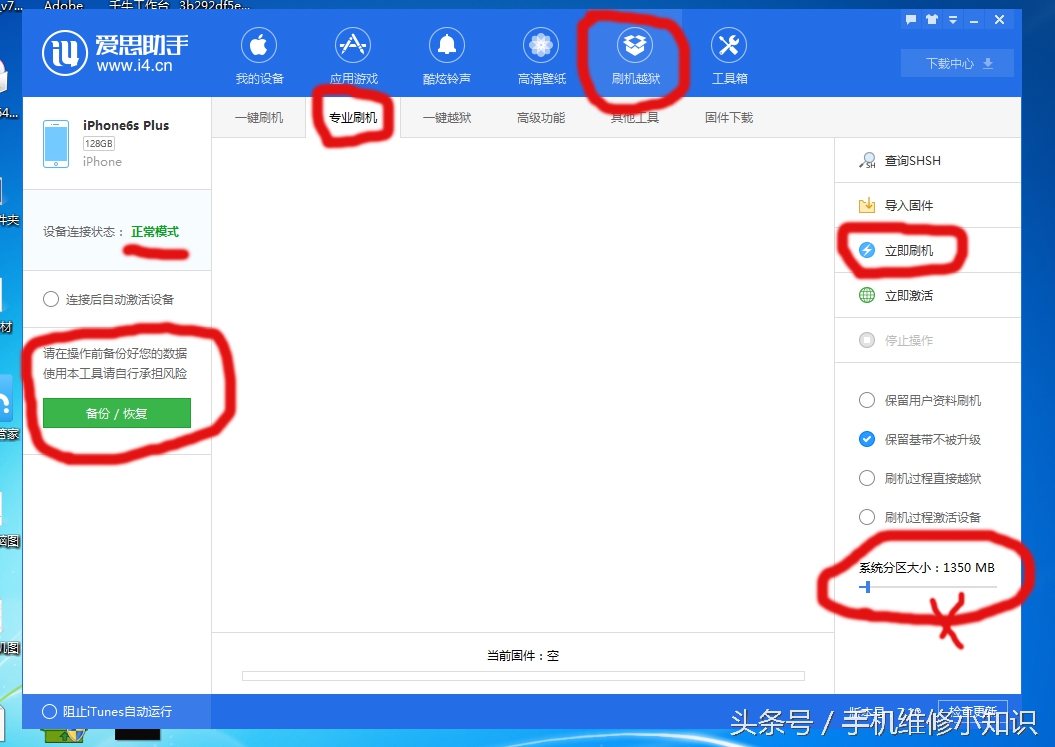This screenshot has width=1055, height=747.
Task: Adjust the 系统分区大小 partition size slider
Action: (x=864, y=588)
